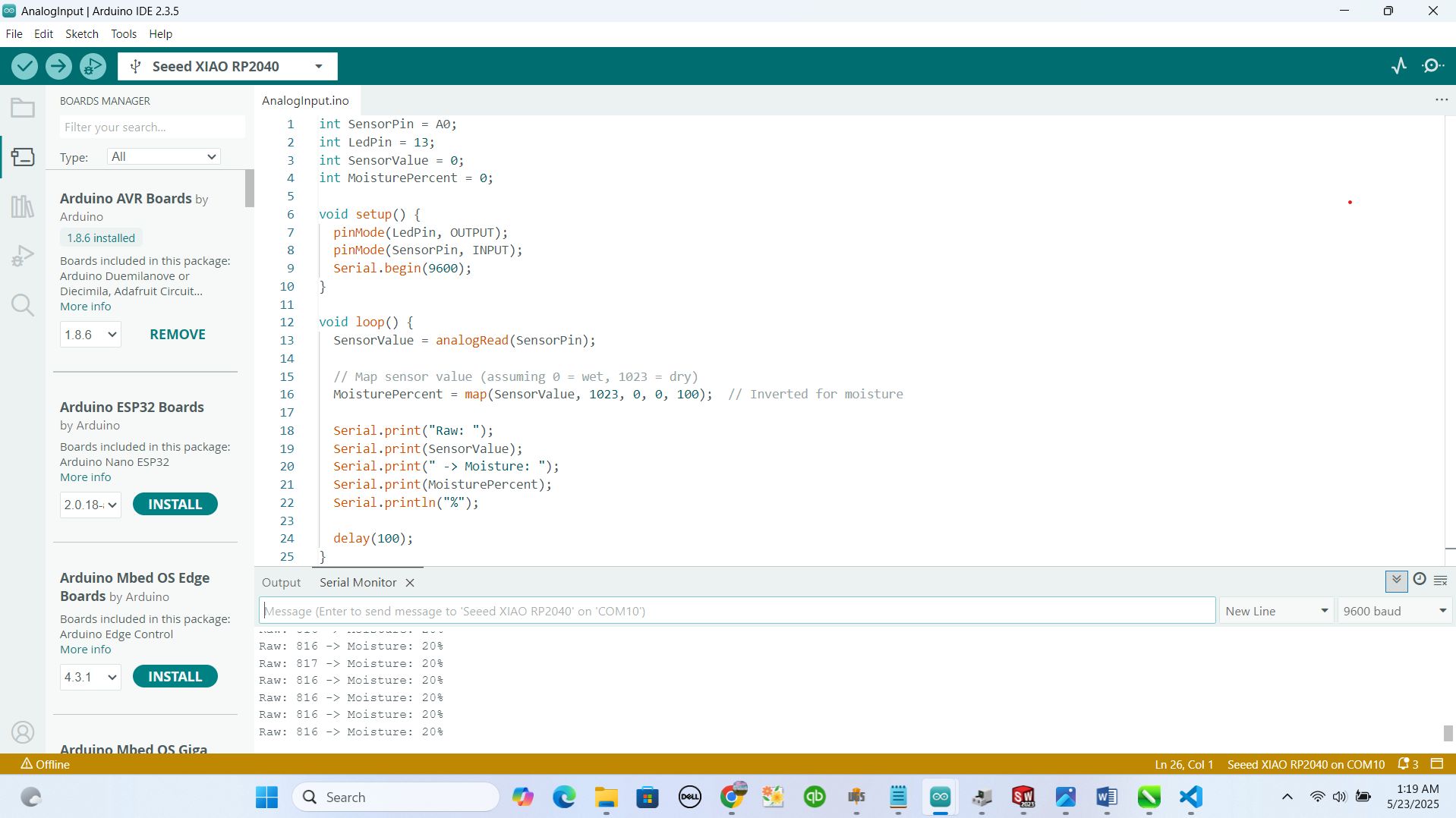The image size is (1456, 818).
Task: Open the 9600 baud rate dropdown
Action: click(1395, 611)
